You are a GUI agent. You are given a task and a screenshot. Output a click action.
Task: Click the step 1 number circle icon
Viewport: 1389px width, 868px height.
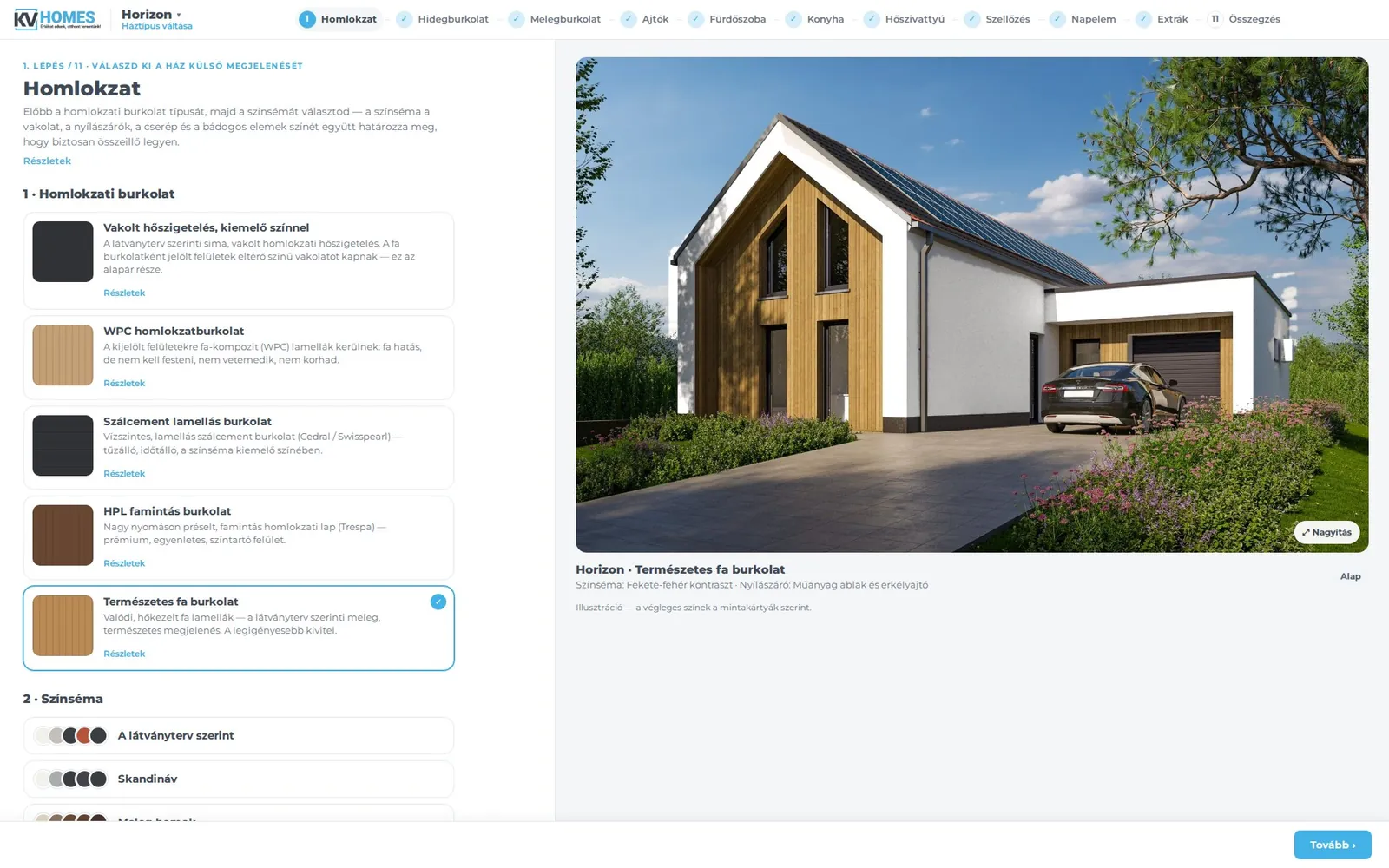point(307,19)
